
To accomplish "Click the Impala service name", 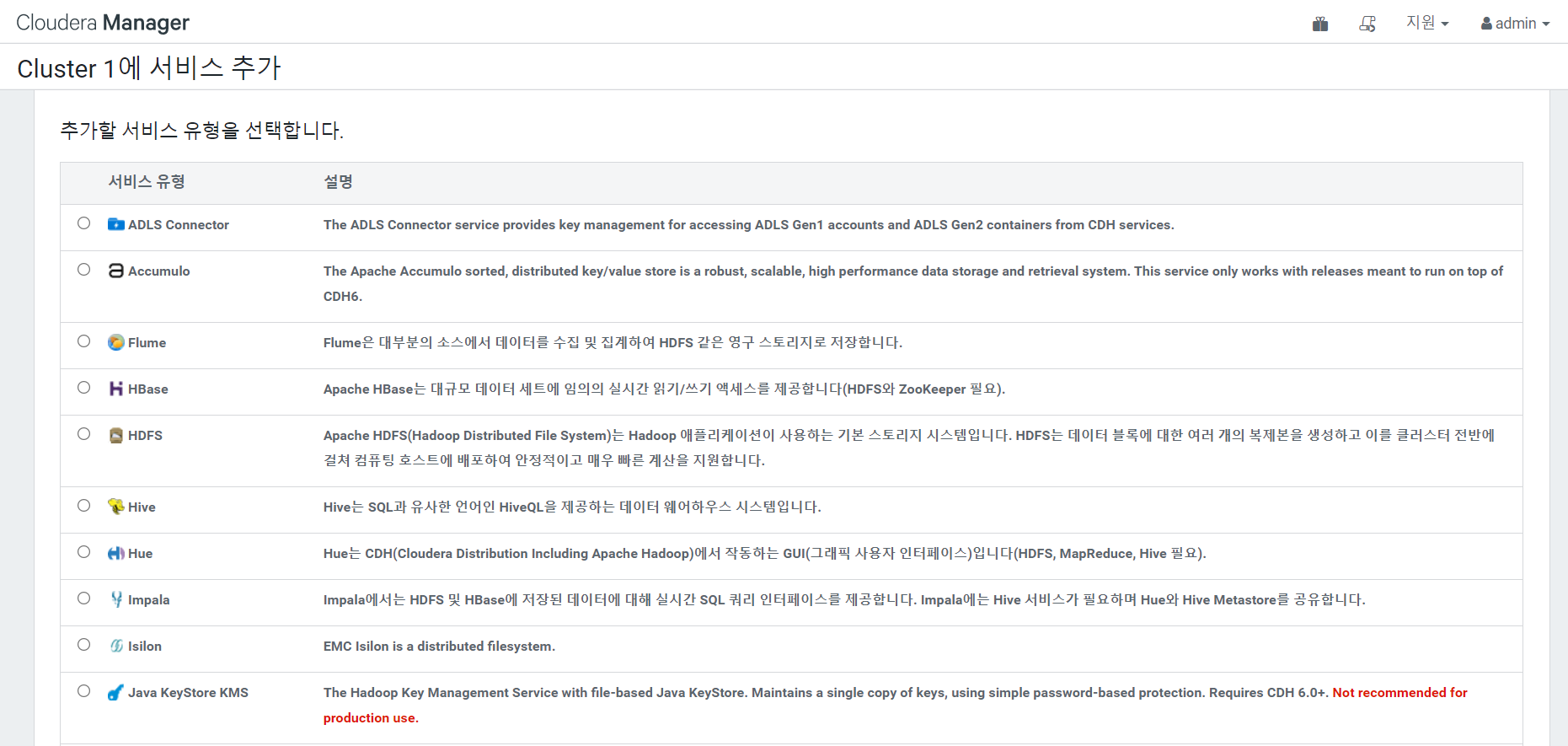I will [x=149, y=599].
